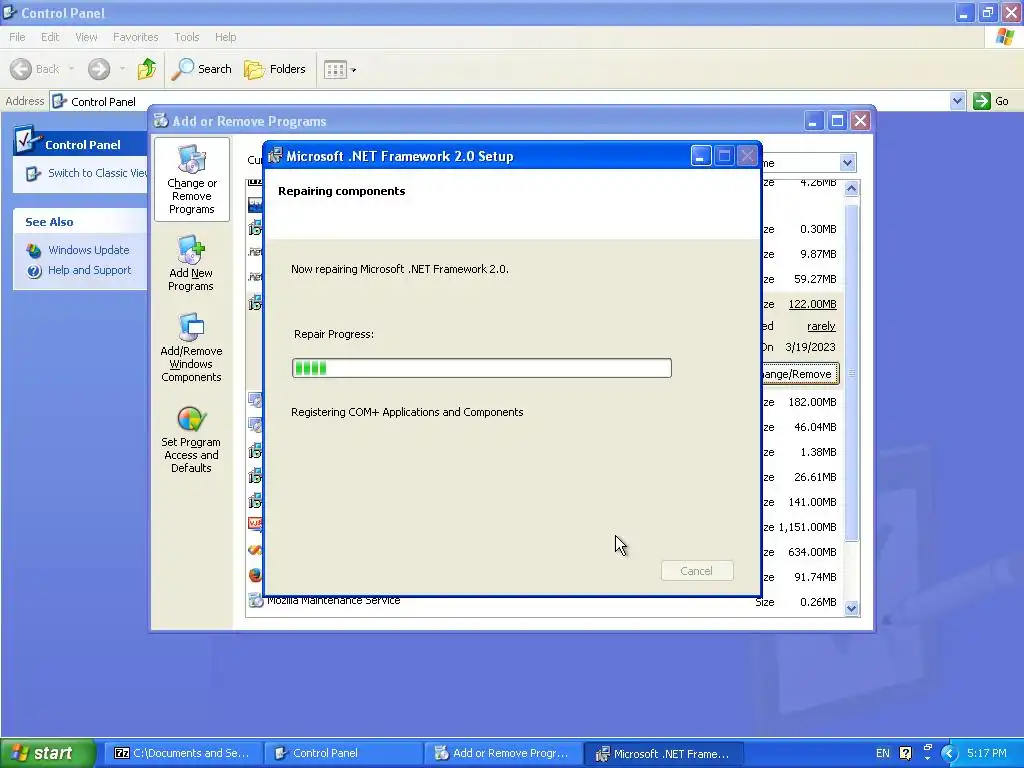Expand hidden tray icons arrow
Image resolution: width=1024 pixels, height=768 pixels.
pyautogui.click(x=950, y=754)
